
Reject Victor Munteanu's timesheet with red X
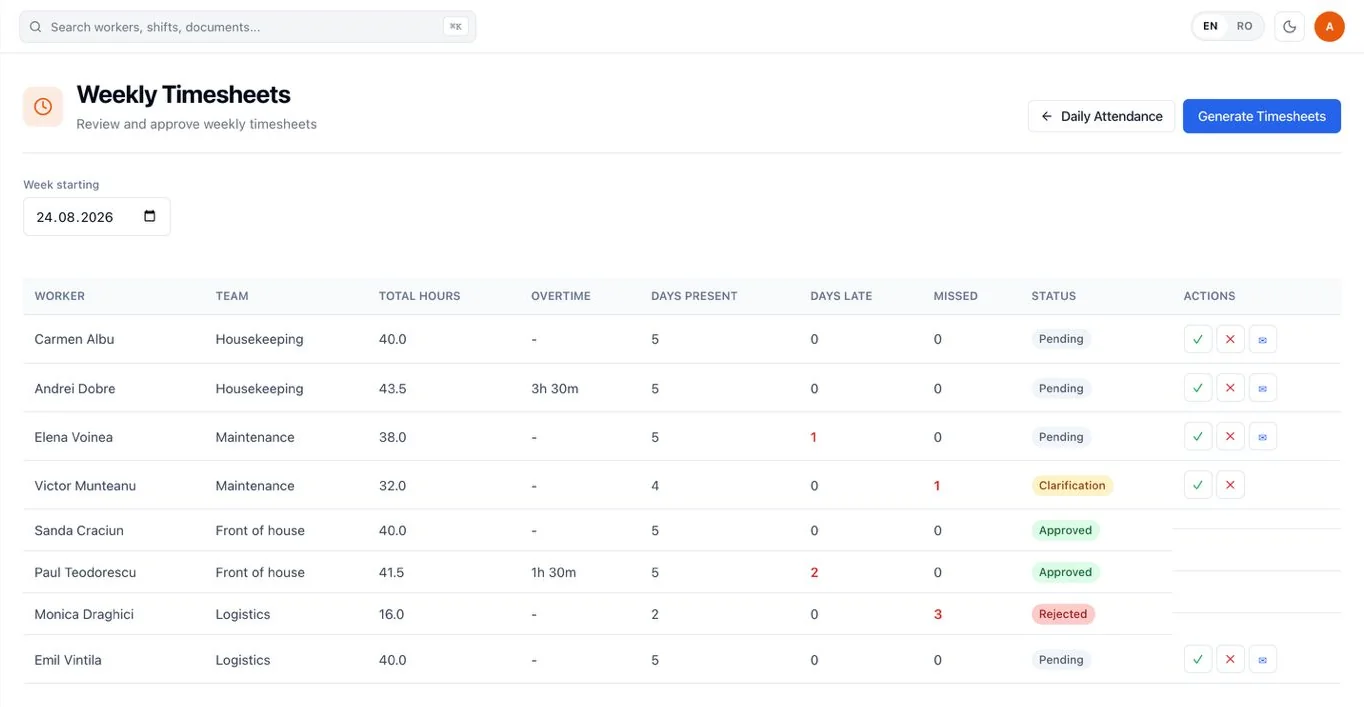click(1230, 485)
